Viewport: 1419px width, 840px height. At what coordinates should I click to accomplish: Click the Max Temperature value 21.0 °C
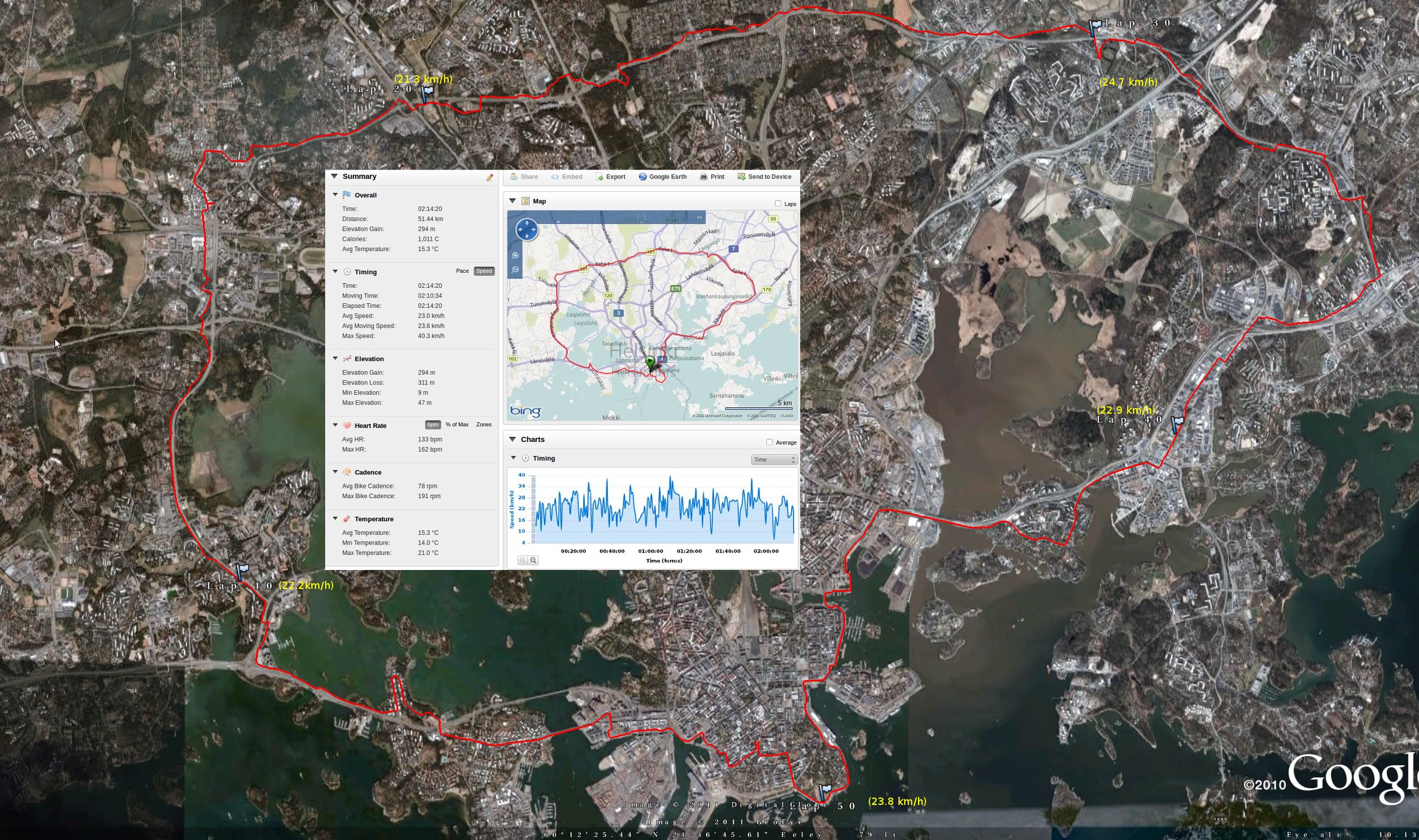click(428, 553)
